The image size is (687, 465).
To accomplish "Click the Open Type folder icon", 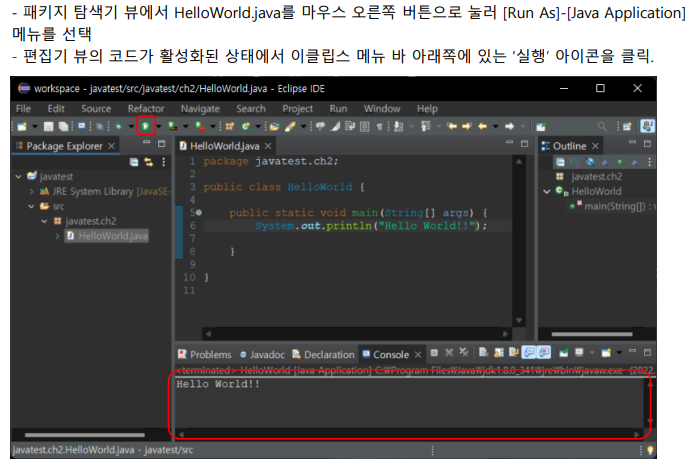I will (274, 126).
